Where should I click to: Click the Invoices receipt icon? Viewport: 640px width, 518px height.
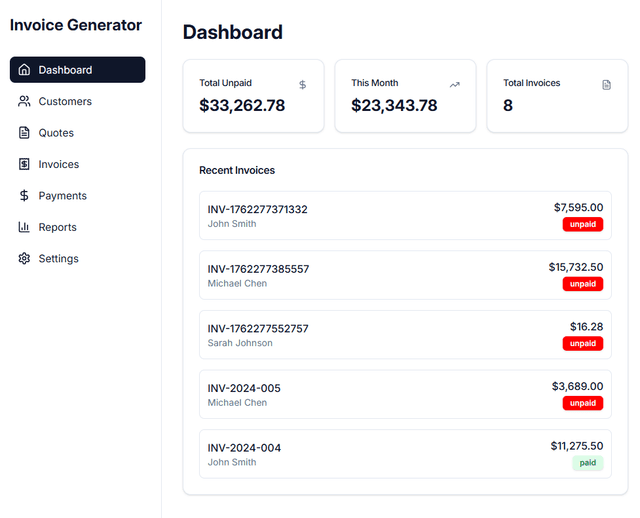24,164
